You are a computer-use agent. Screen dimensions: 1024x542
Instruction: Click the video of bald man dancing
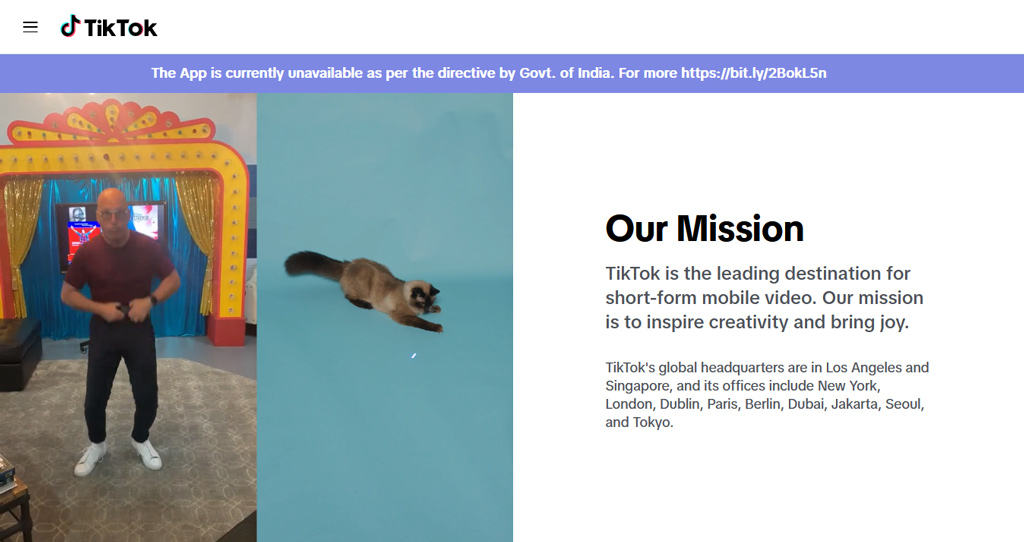tap(128, 317)
